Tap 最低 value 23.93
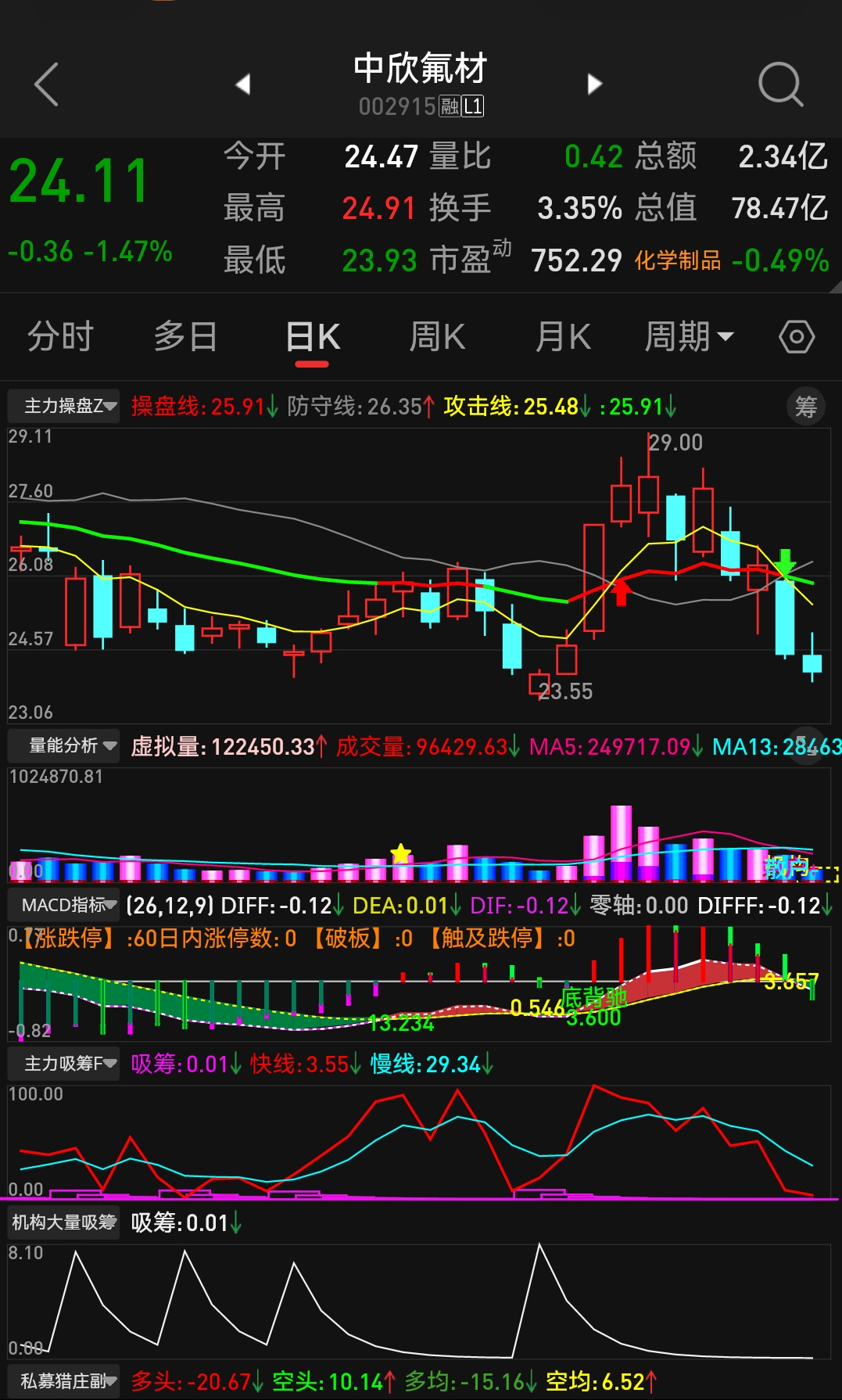 (379, 260)
